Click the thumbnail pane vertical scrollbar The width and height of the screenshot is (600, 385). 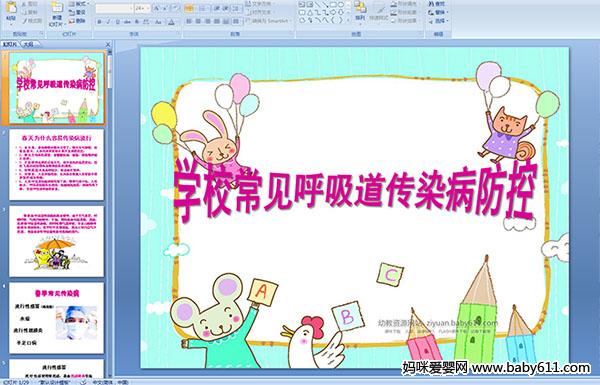click(x=110, y=214)
